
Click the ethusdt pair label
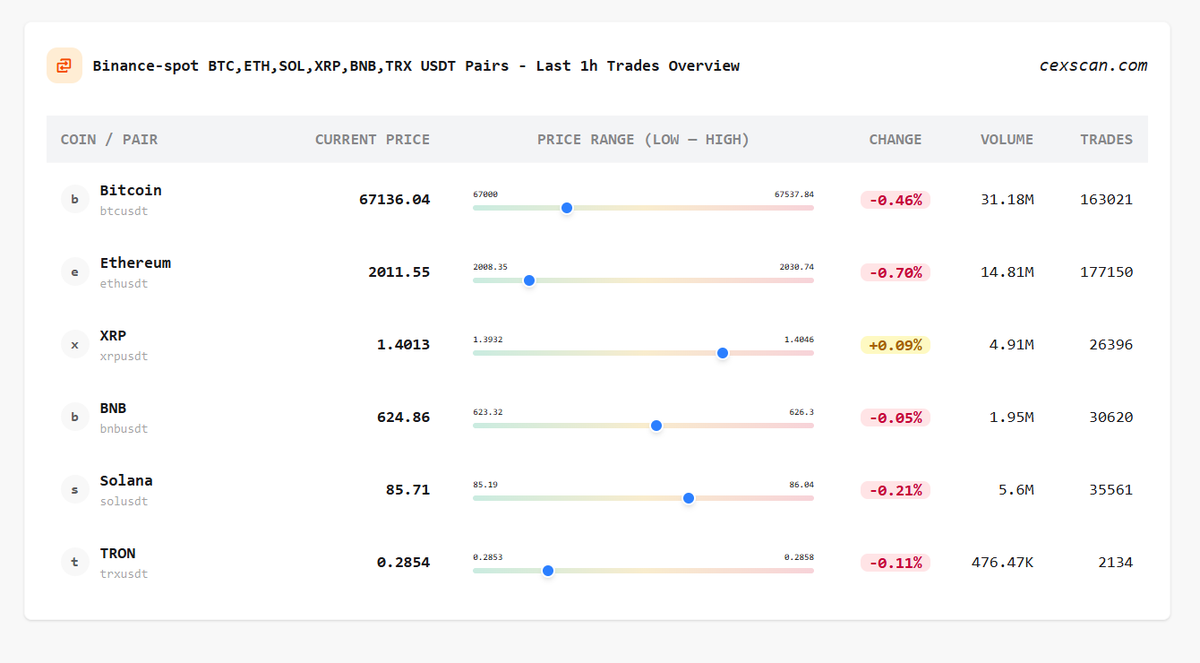tap(124, 284)
